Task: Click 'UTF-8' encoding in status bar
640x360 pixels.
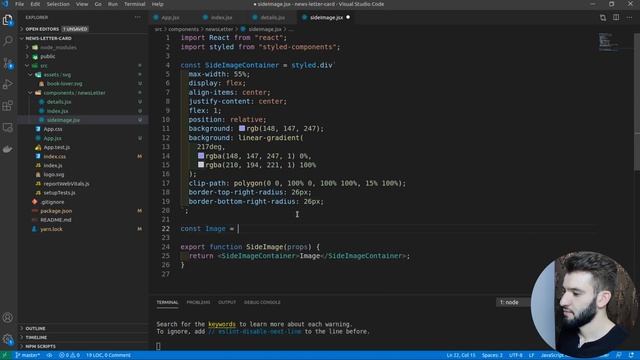Action: (516, 355)
